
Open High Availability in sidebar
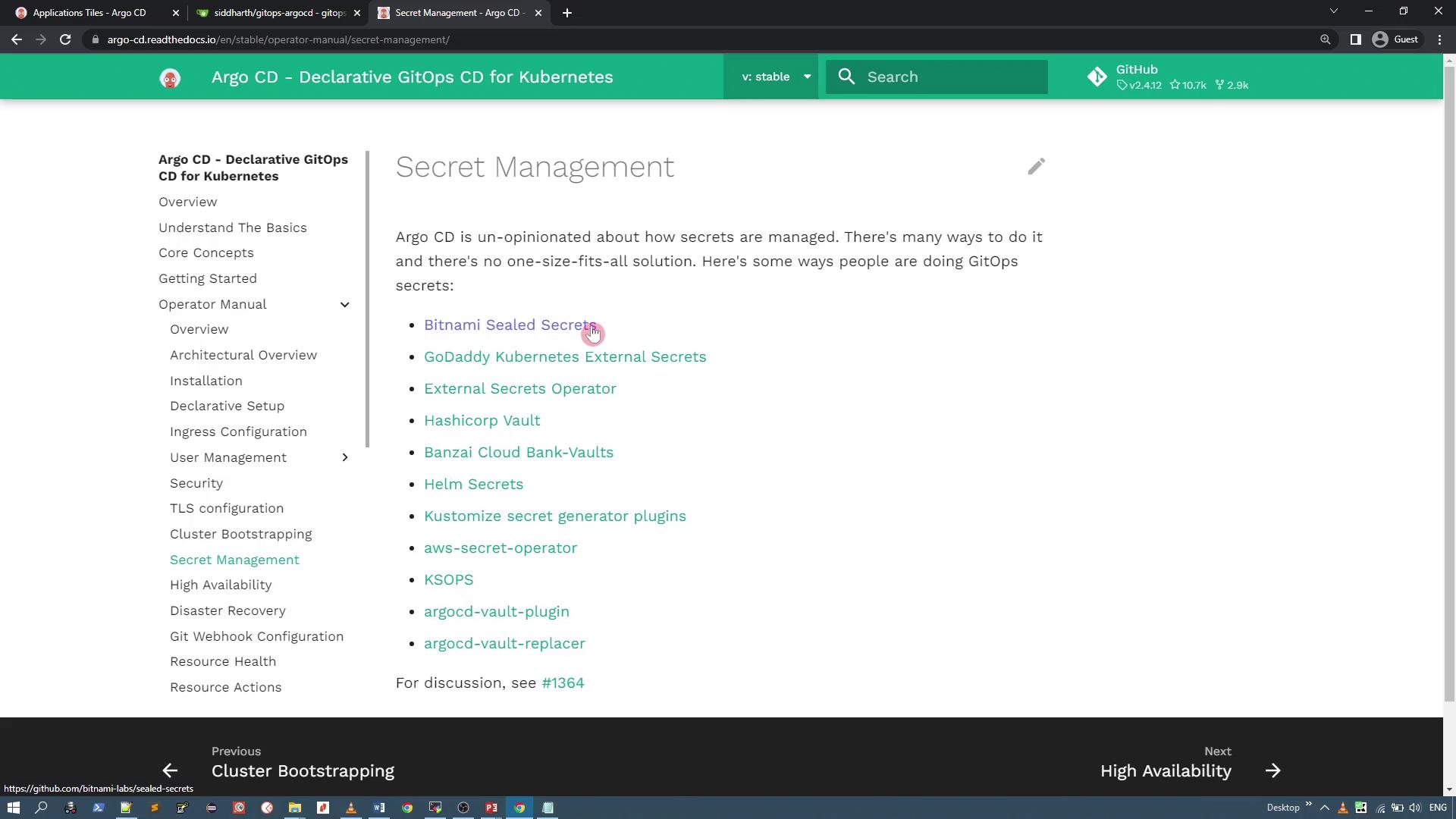click(x=221, y=585)
